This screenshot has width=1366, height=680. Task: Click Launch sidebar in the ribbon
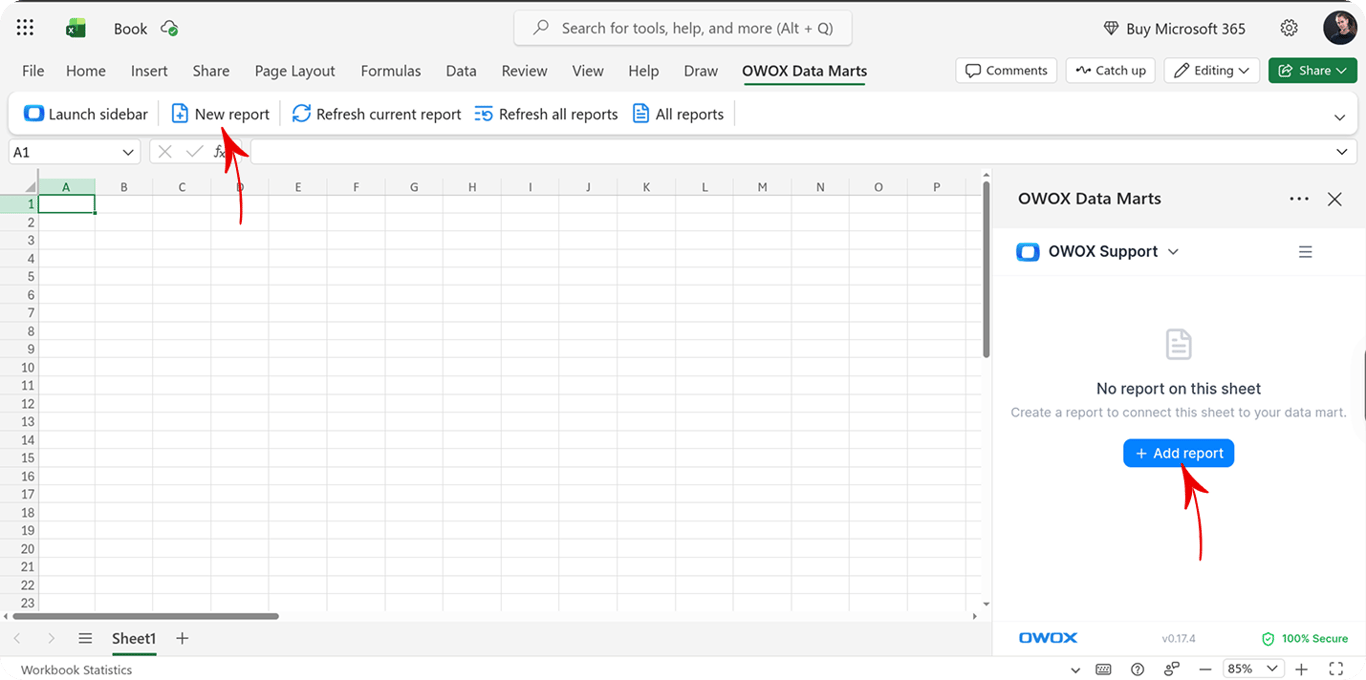[86, 114]
